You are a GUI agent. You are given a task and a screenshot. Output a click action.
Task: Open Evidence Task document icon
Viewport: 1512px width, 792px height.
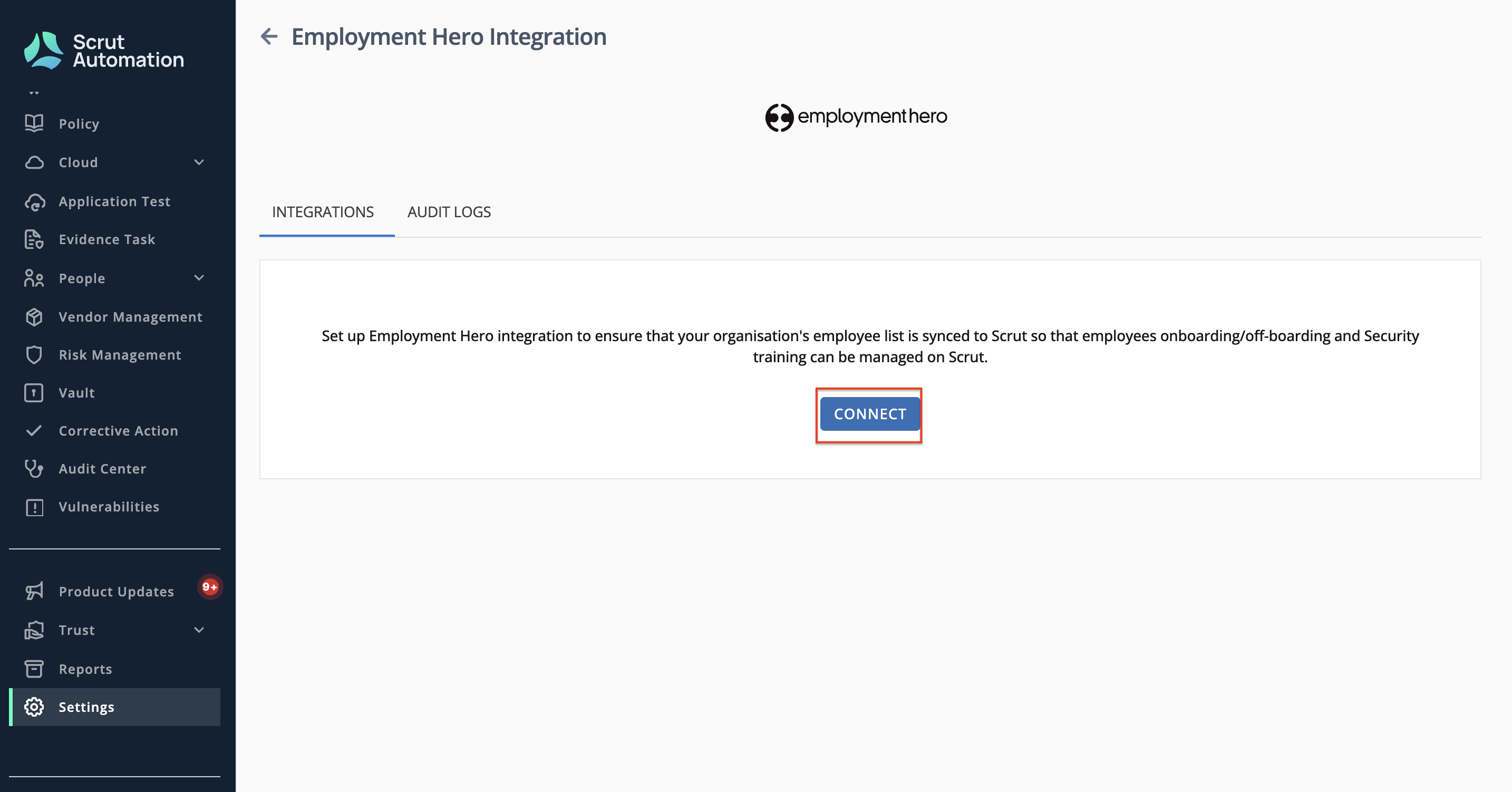[34, 239]
